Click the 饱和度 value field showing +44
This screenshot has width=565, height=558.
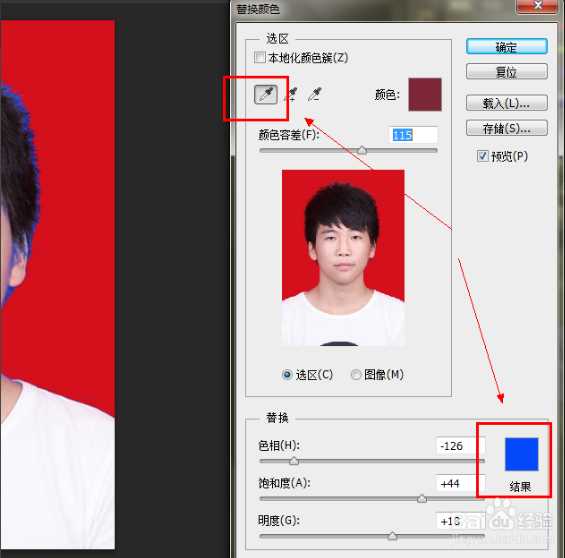pos(460,483)
